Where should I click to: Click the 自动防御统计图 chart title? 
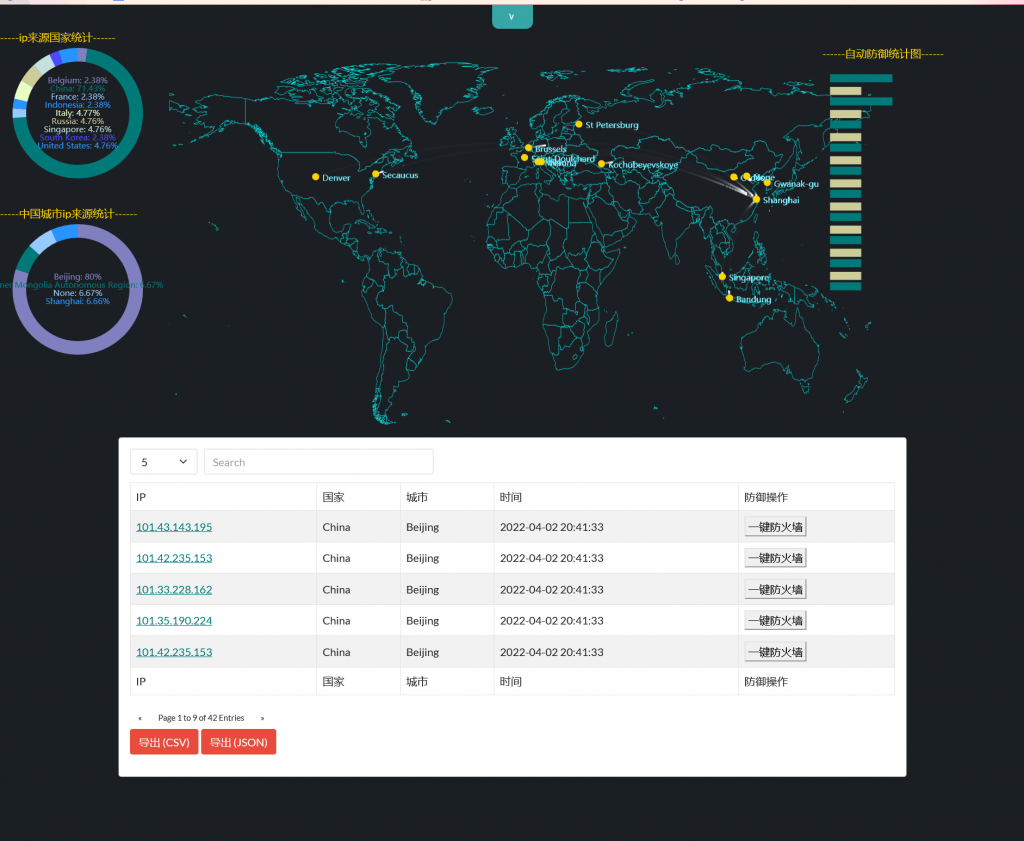883,54
